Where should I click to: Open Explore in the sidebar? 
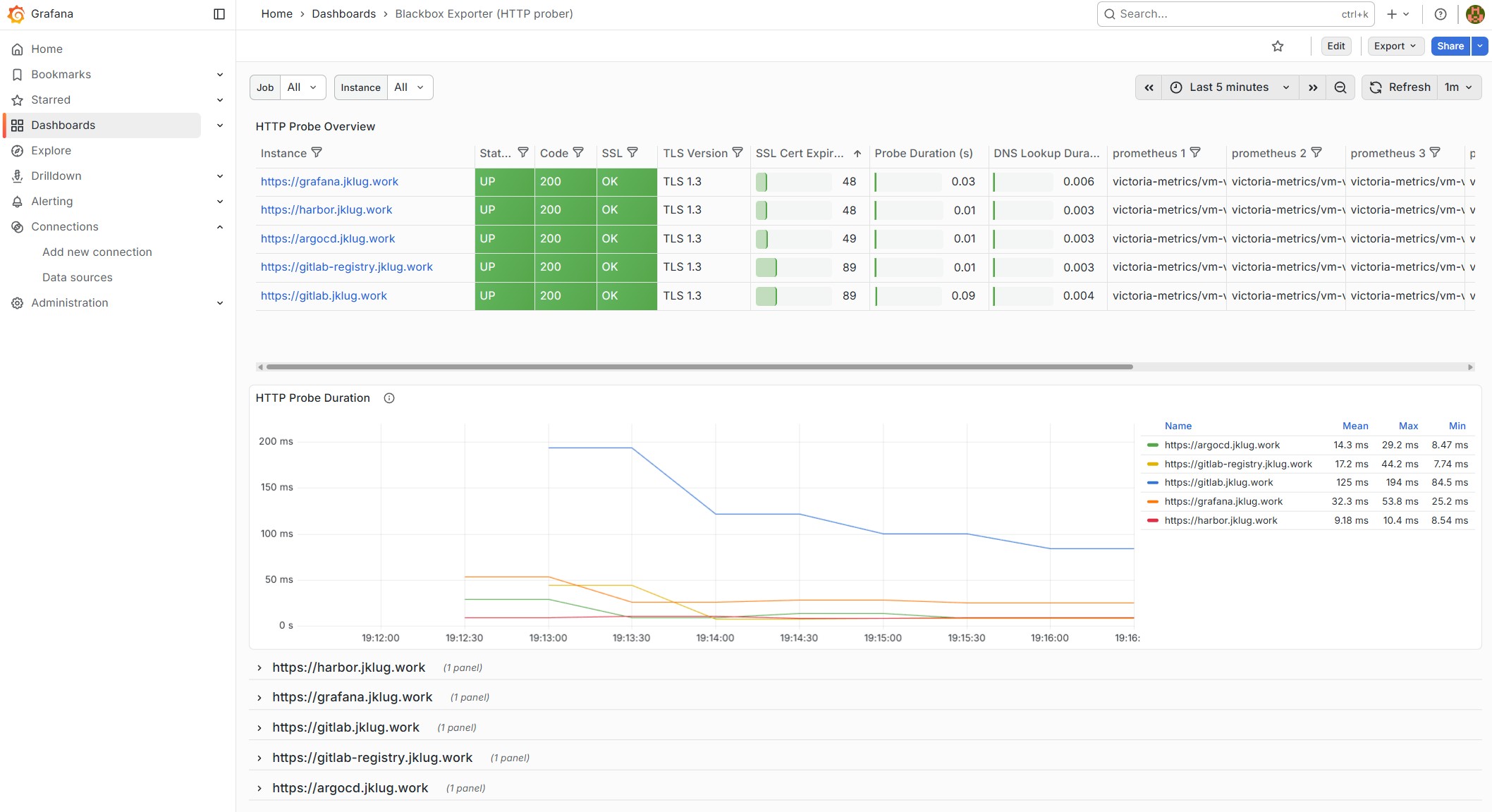[x=51, y=151]
